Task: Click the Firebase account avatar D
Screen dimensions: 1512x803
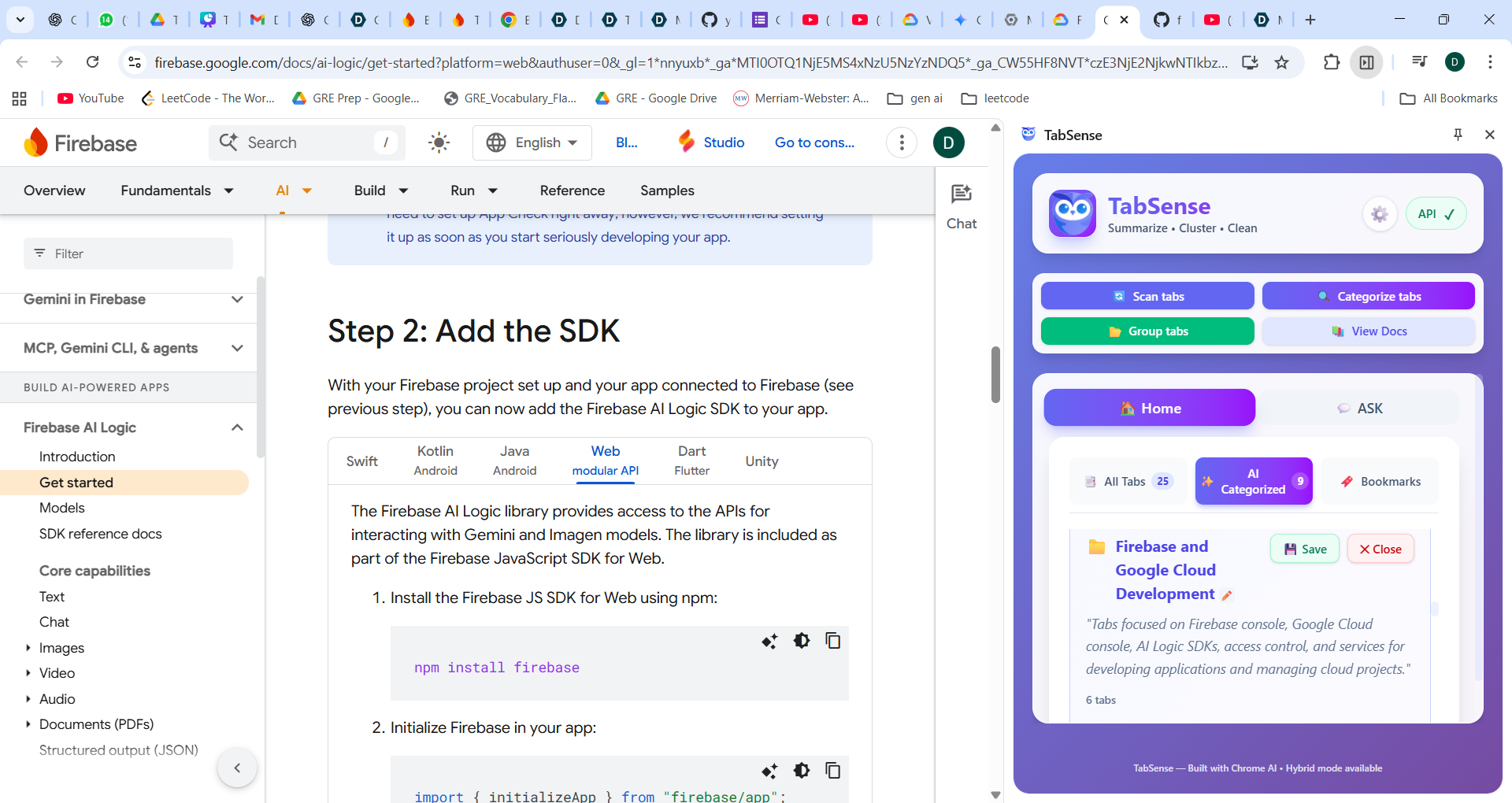Action: pos(949,142)
